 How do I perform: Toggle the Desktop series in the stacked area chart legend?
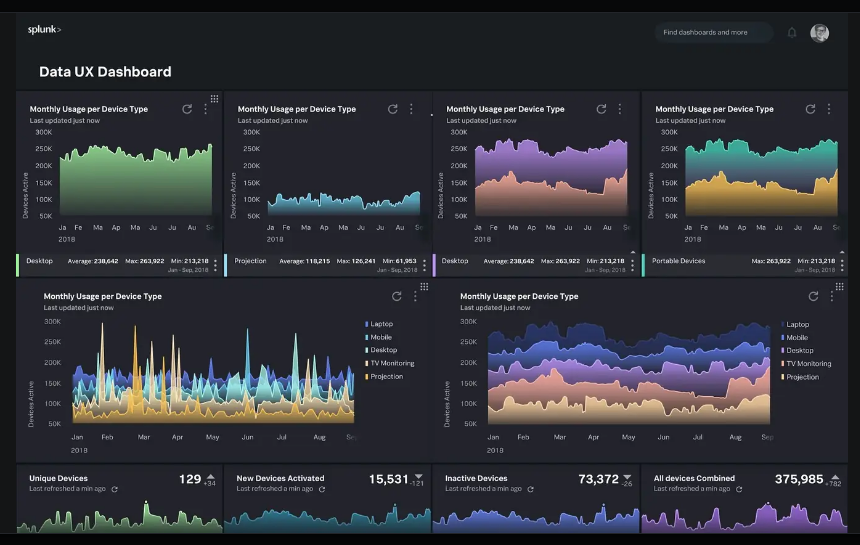[797, 350]
